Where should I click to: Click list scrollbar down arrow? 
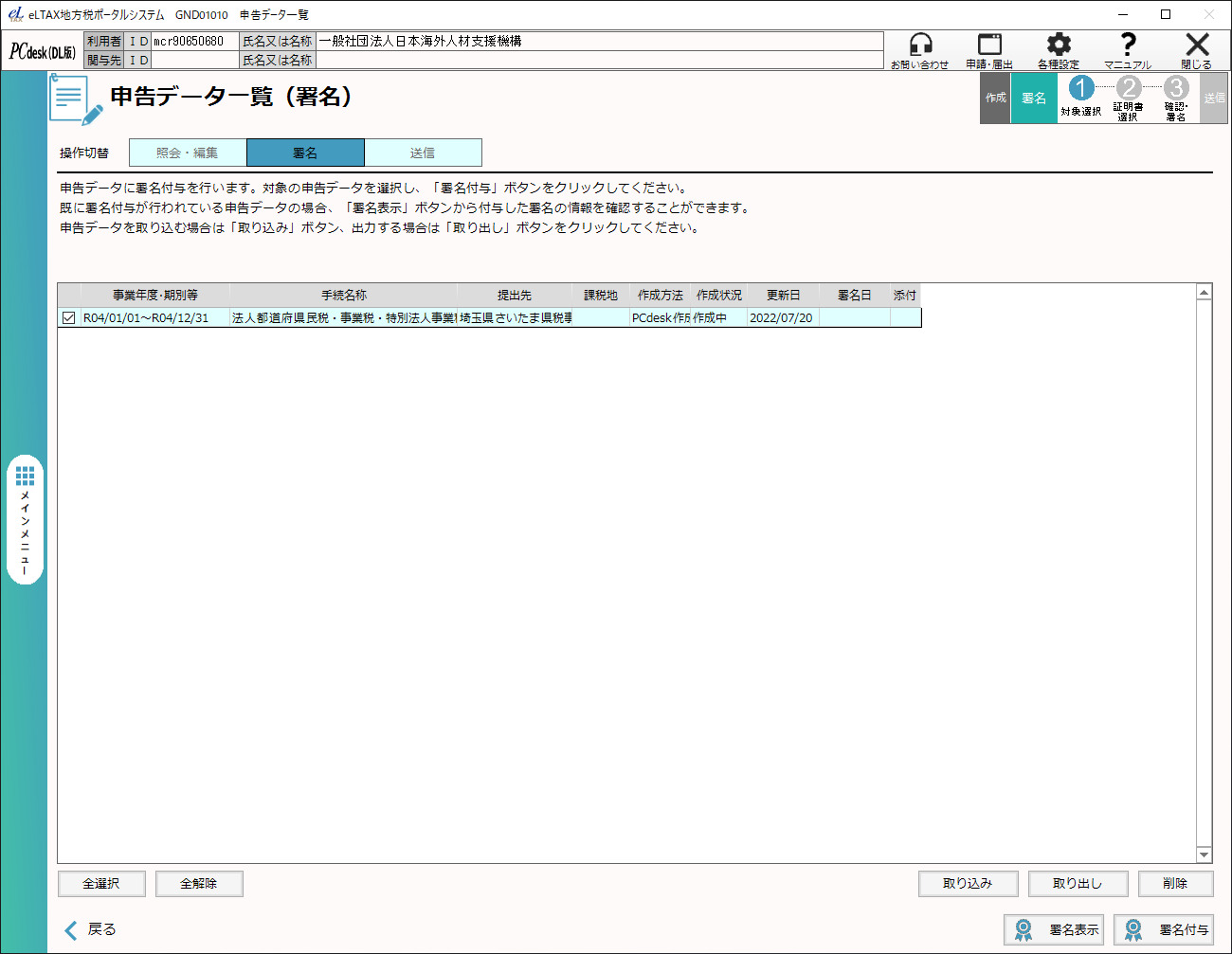click(1204, 855)
